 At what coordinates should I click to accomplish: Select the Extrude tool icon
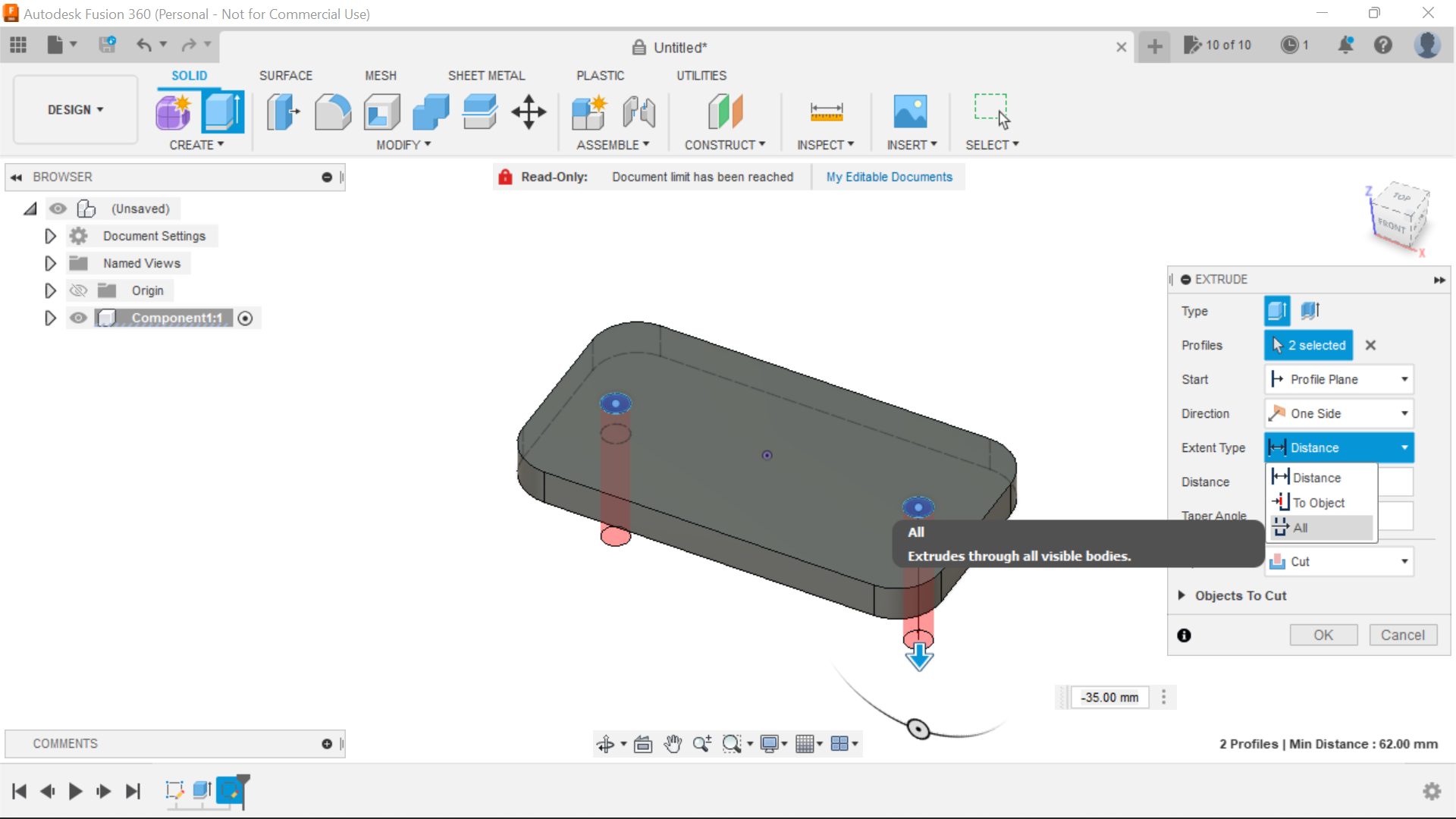222,111
